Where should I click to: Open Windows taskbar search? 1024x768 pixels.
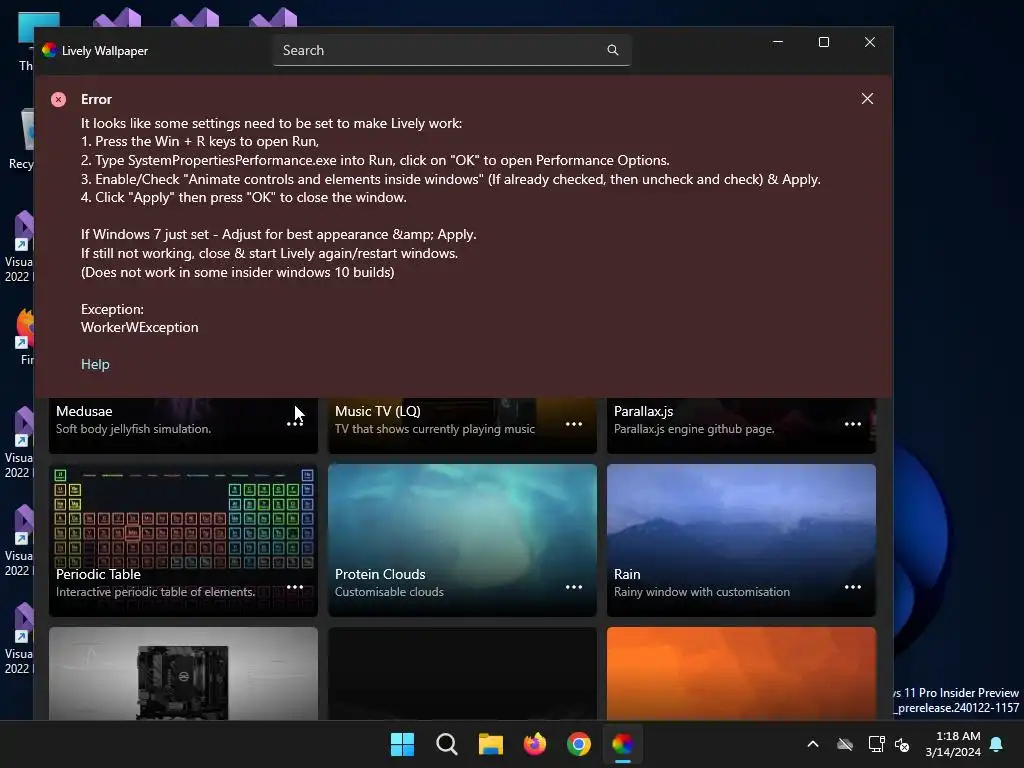point(447,744)
